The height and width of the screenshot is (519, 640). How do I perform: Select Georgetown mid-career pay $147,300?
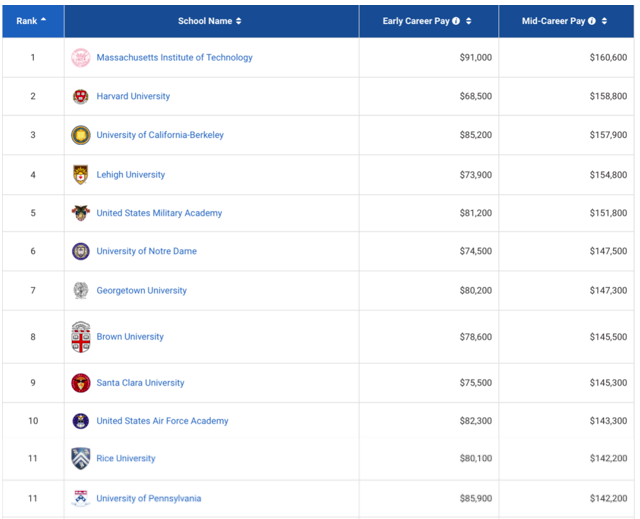pyautogui.click(x=566, y=291)
